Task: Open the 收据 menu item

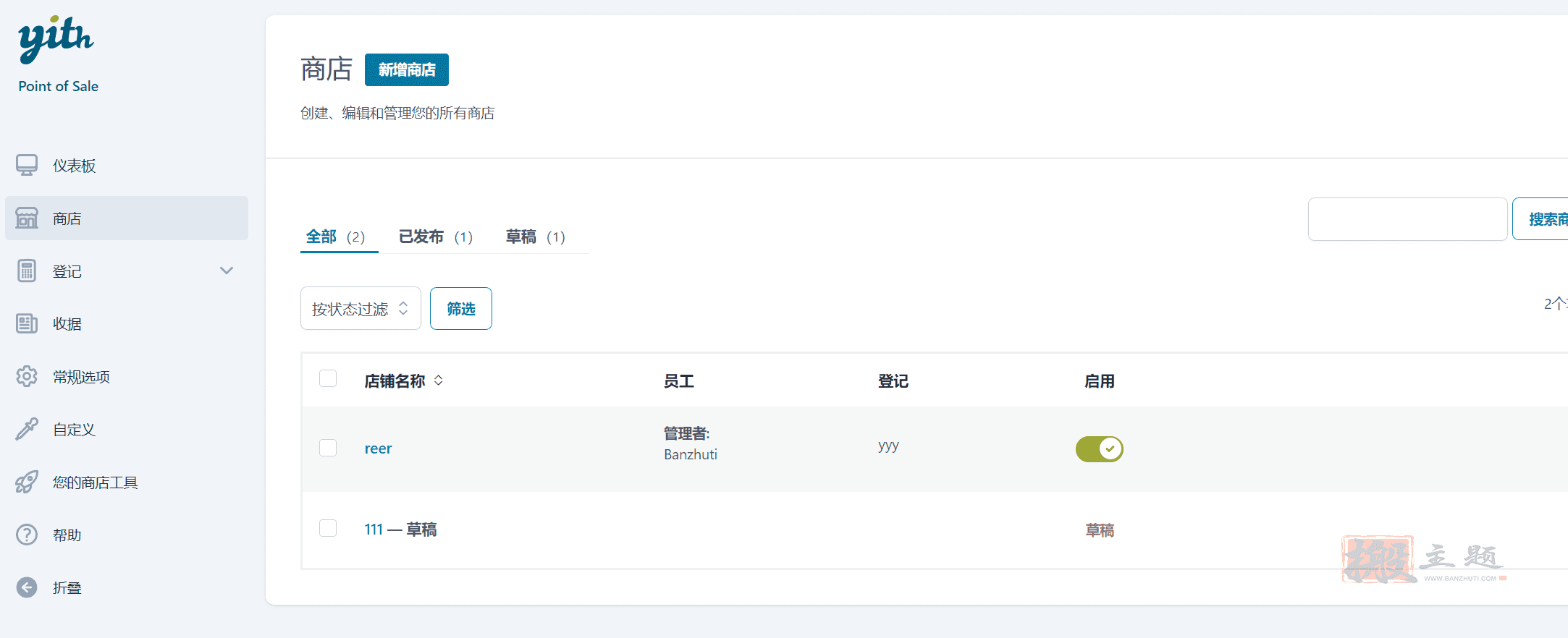Action: tap(127, 323)
